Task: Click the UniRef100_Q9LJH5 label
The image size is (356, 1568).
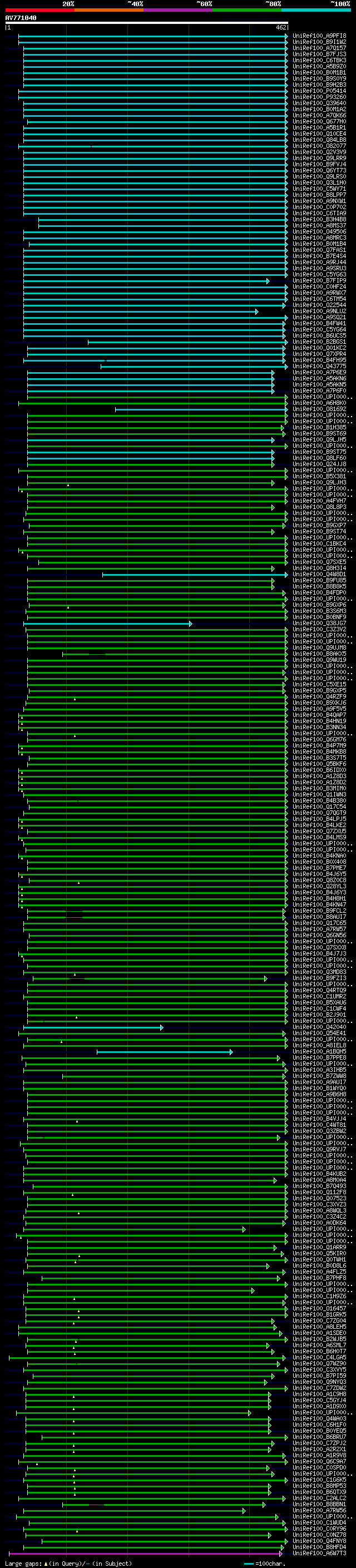Action: (x=319, y=440)
